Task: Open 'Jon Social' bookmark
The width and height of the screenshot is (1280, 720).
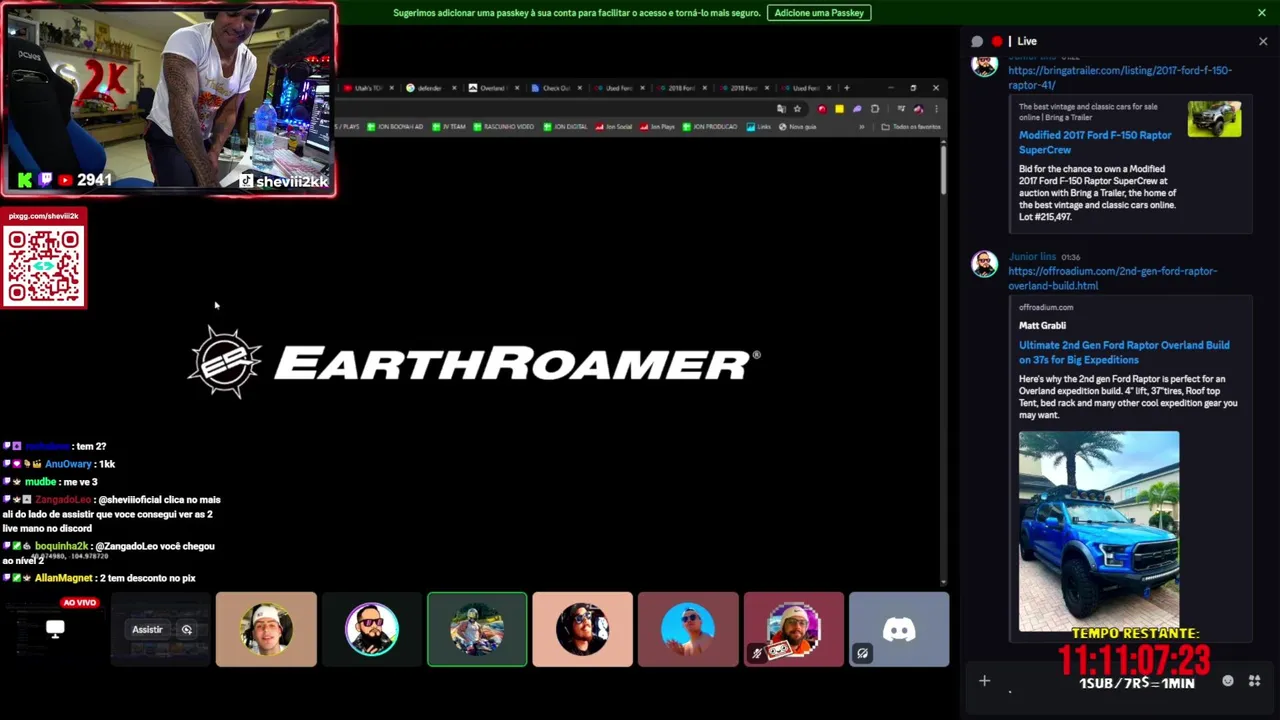Action: point(612,127)
